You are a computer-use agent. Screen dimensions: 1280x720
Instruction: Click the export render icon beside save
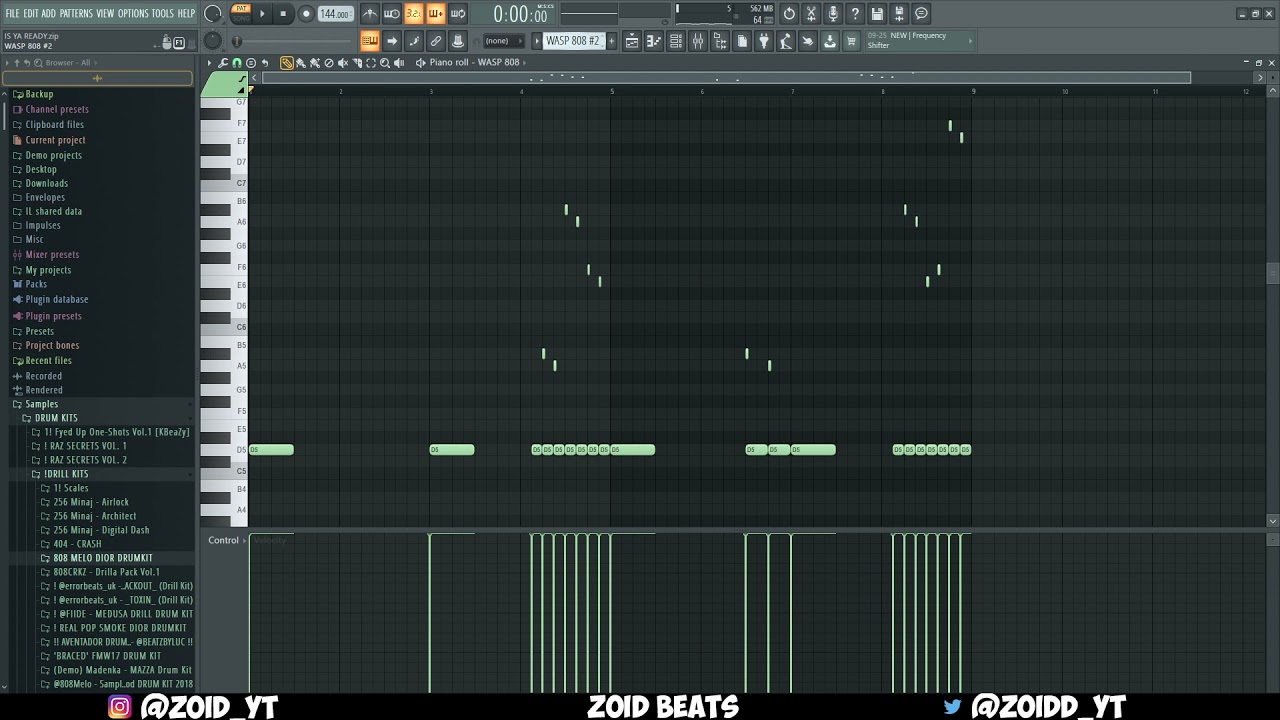[899, 13]
